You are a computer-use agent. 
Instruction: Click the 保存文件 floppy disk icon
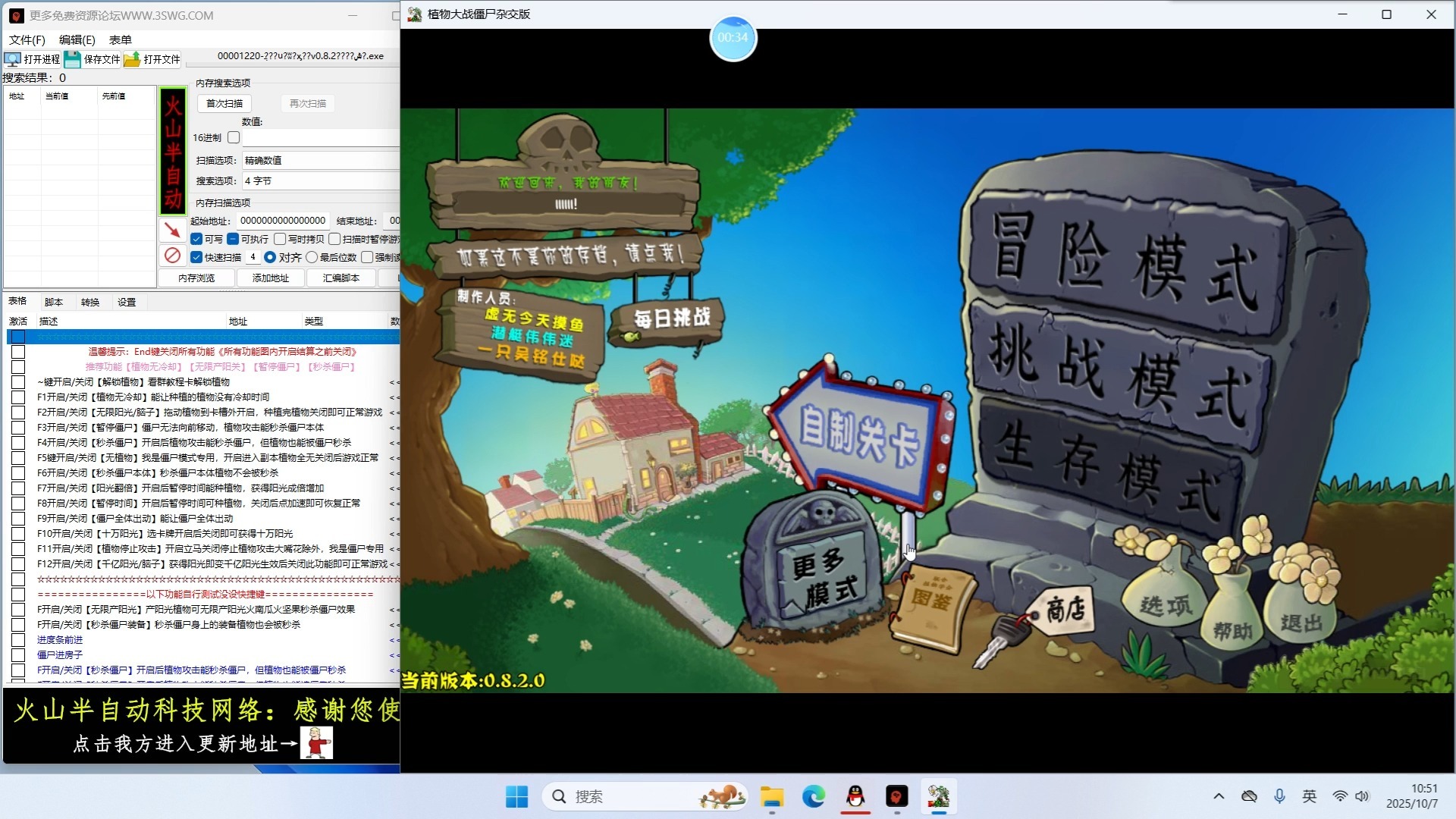(x=72, y=59)
